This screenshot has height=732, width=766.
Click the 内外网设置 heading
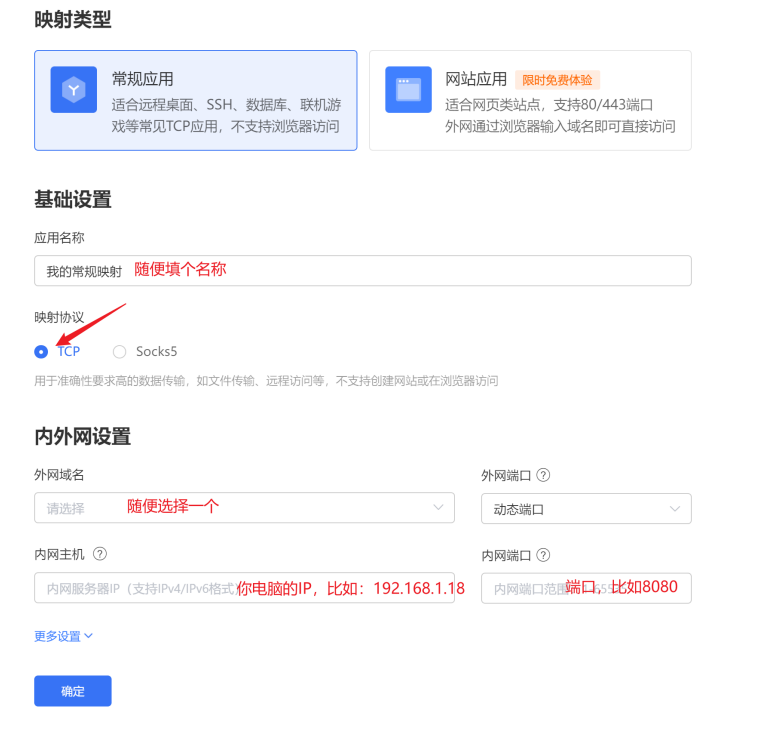click(x=83, y=436)
